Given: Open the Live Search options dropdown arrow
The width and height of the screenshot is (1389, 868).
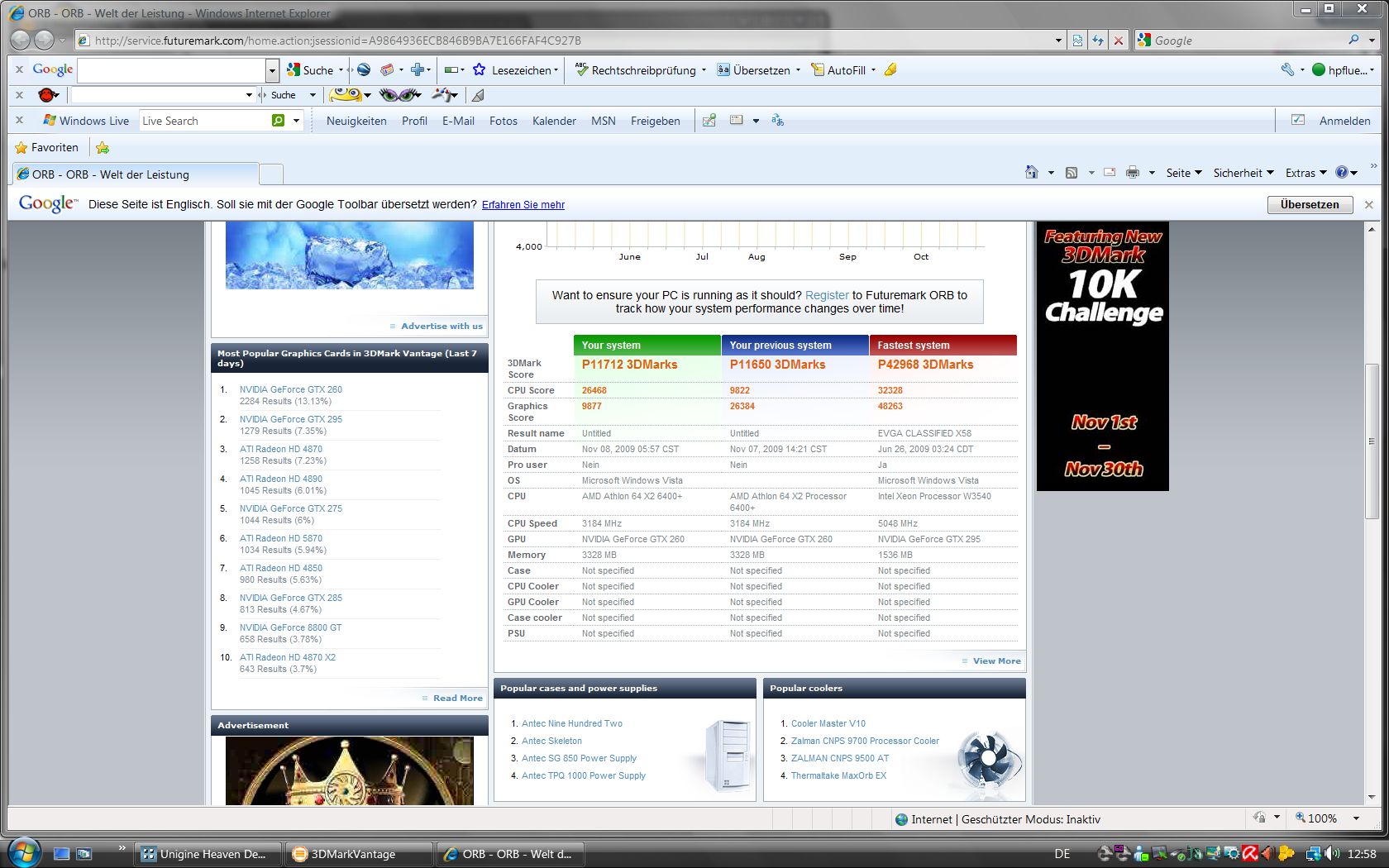Looking at the screenshot, I should (296, 121).
